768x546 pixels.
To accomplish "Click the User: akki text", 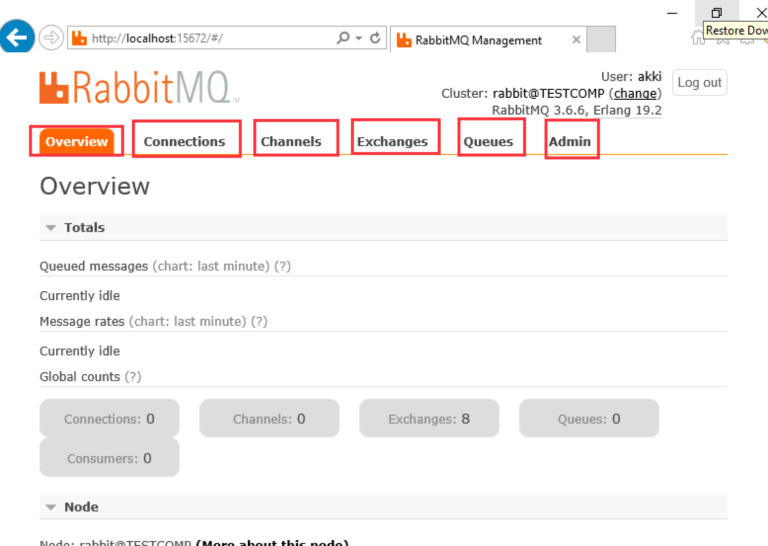I will [x=631, y=76].
